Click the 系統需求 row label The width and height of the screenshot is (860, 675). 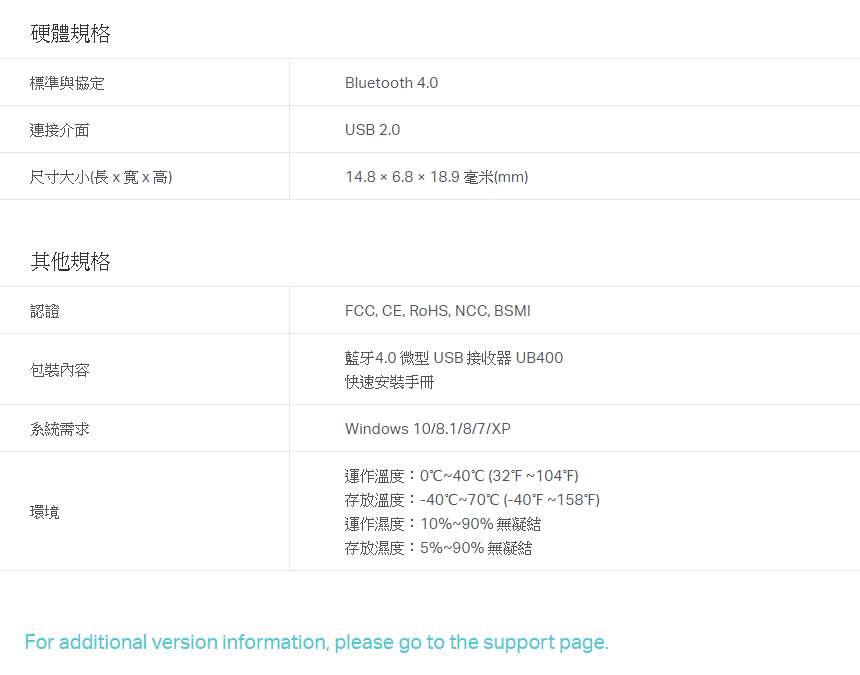click(x=59, y=429)
